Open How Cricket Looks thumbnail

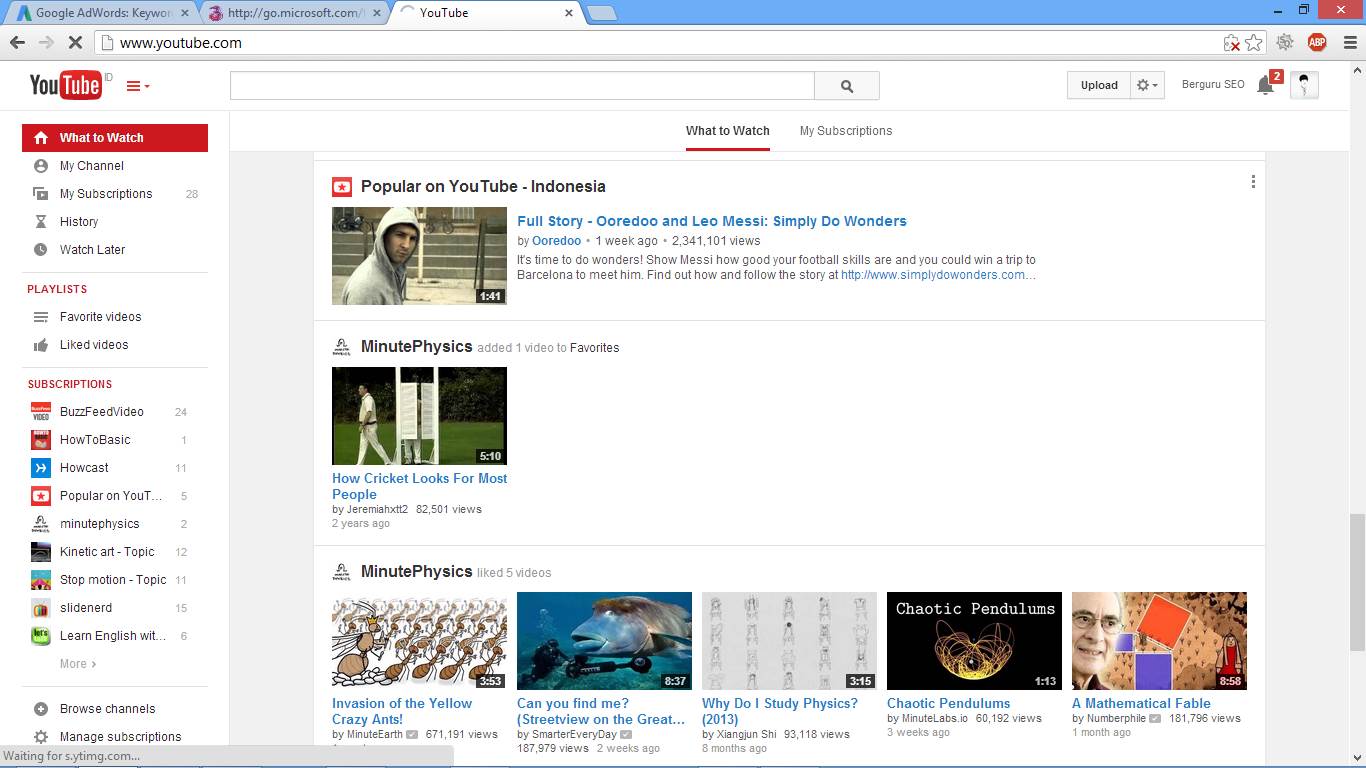[x=419, y=416]
